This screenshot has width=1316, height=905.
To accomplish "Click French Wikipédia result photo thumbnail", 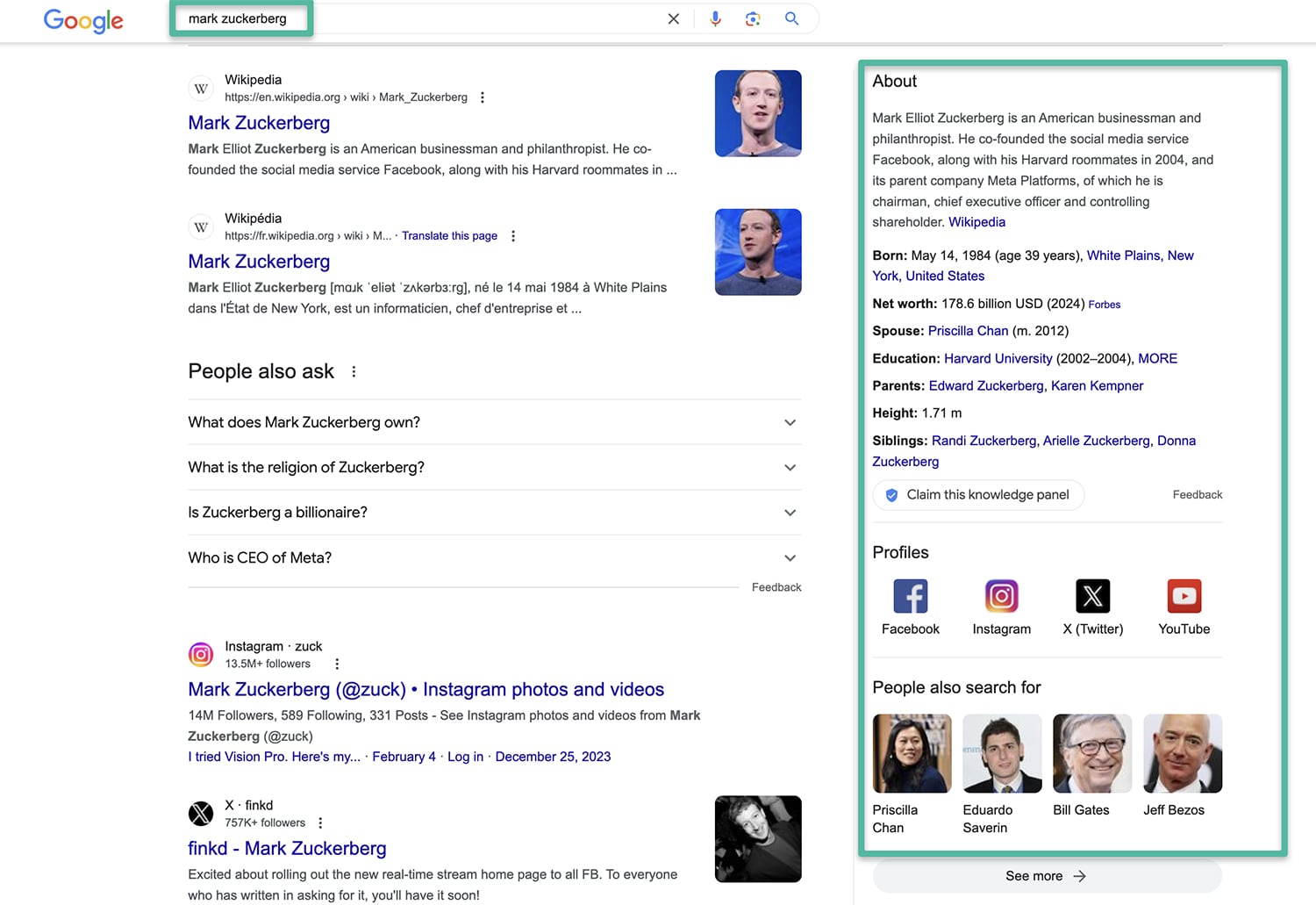I will 758,252.
